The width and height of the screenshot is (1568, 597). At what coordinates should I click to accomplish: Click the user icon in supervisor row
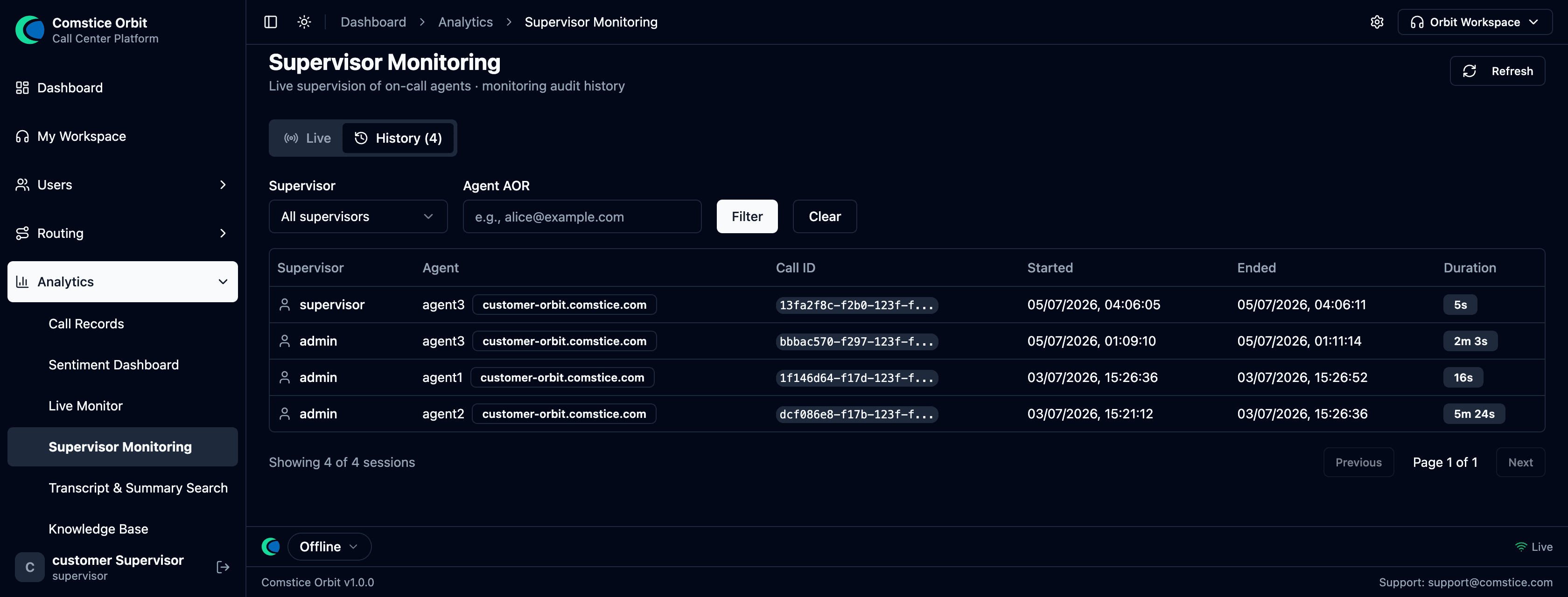[x=284, y=304]
